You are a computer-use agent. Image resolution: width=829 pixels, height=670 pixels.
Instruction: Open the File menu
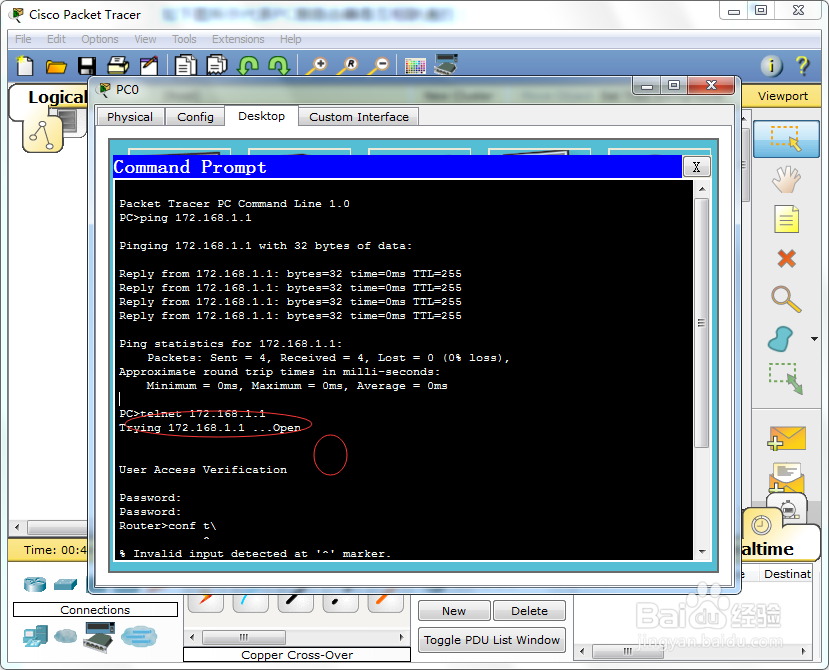[x=23, y=39]
